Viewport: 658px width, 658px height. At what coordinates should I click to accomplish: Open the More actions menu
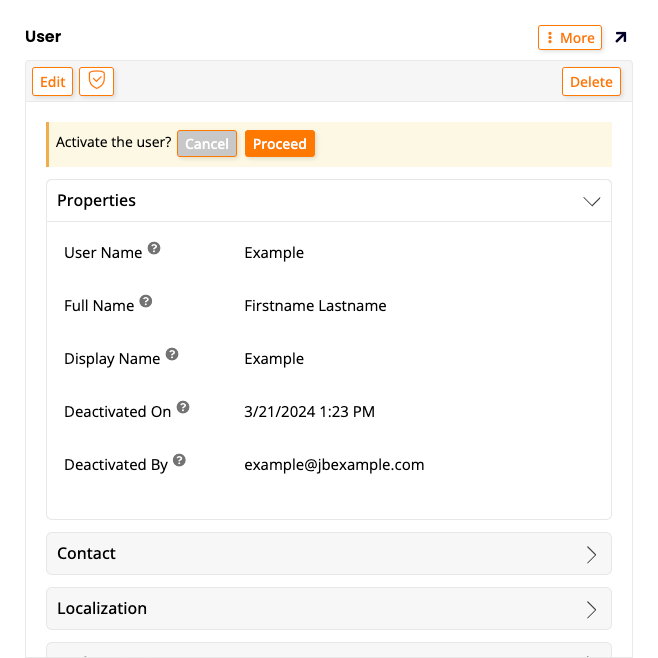coord(570,38)
